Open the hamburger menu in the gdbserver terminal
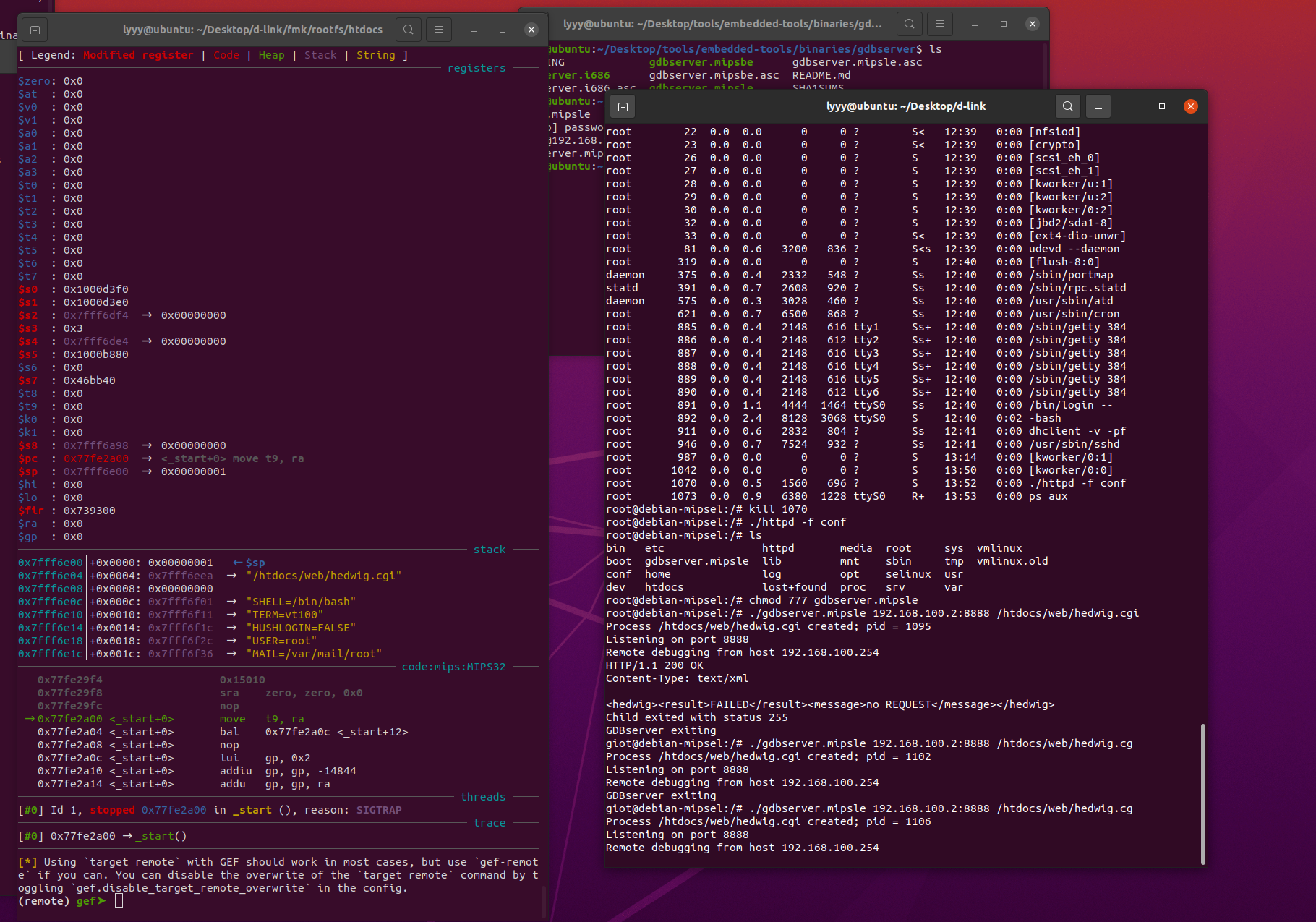Image resolution: width=1316 pixels, height=922 pixels. [x=940, y=24]
